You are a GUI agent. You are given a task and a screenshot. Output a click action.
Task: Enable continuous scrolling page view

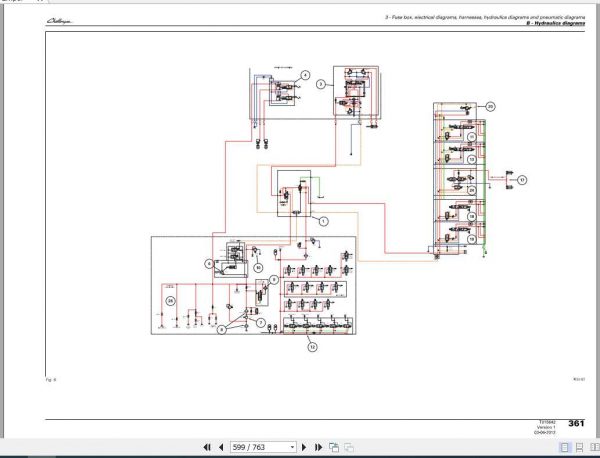tap(580, 447)
